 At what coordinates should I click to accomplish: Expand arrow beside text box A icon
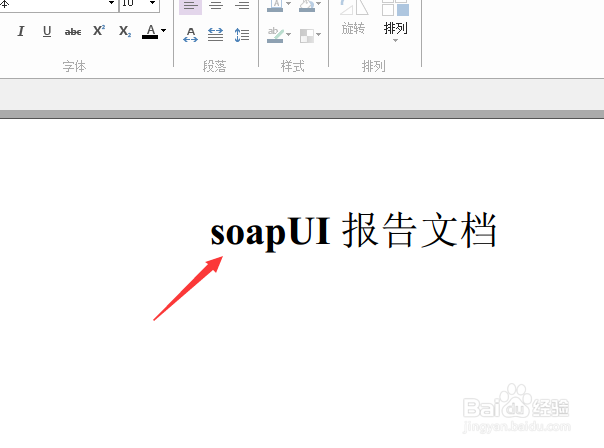click(289, 4)
